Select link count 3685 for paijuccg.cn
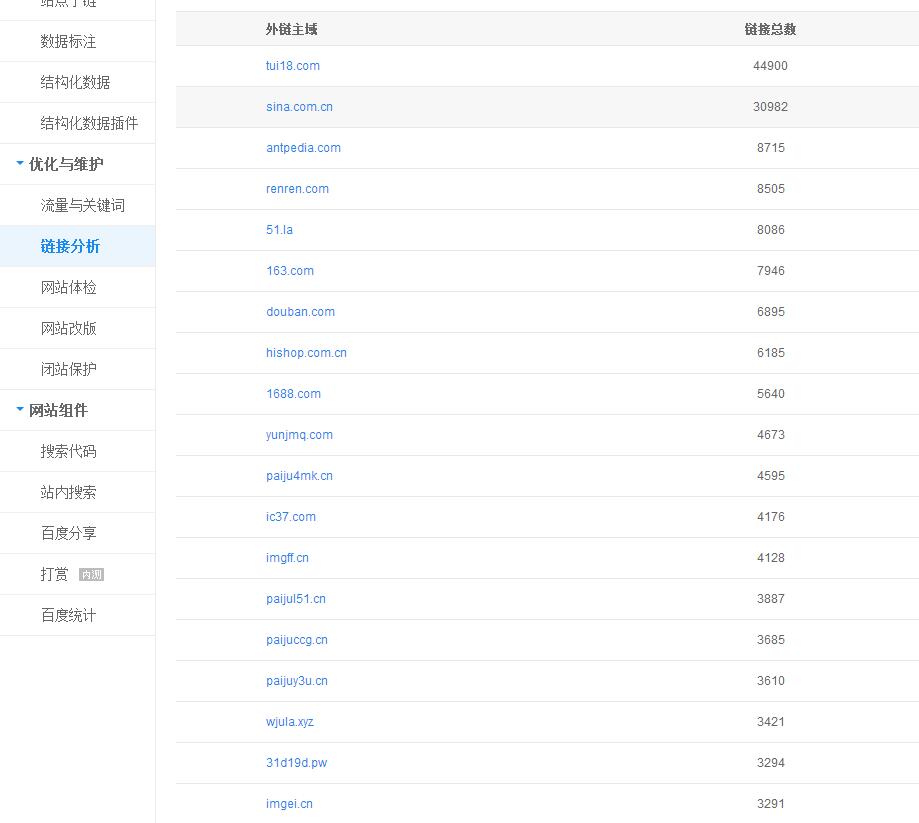The width and height of the screenshot is (919, 823). [770, 640]
